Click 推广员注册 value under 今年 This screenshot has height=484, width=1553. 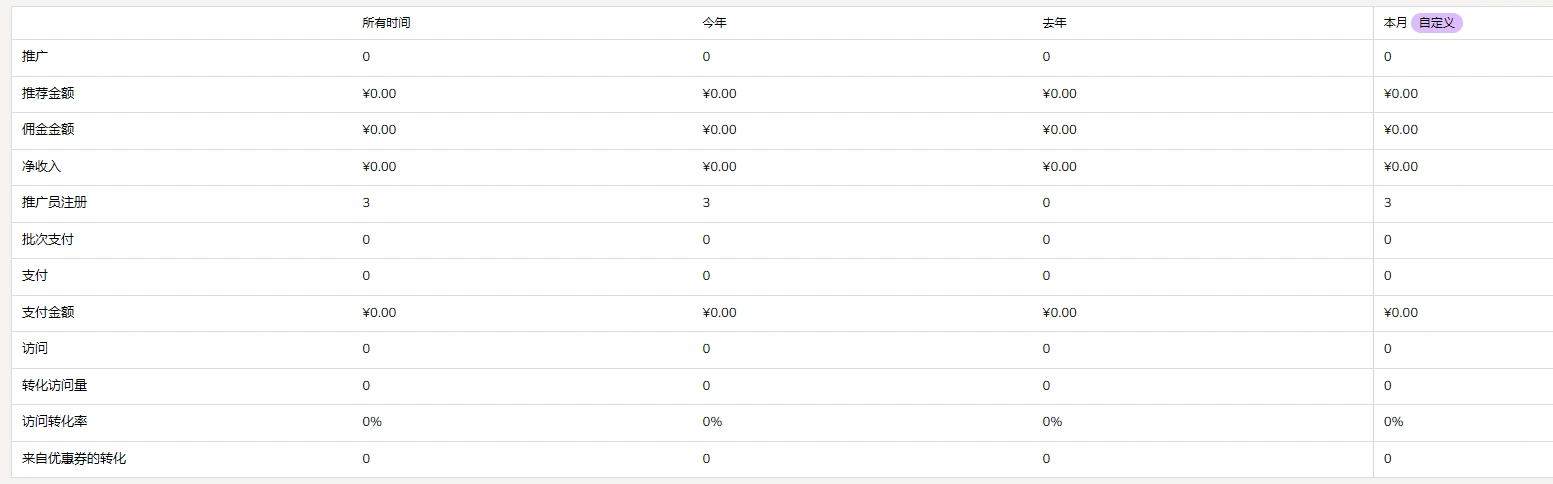[706, 203]
